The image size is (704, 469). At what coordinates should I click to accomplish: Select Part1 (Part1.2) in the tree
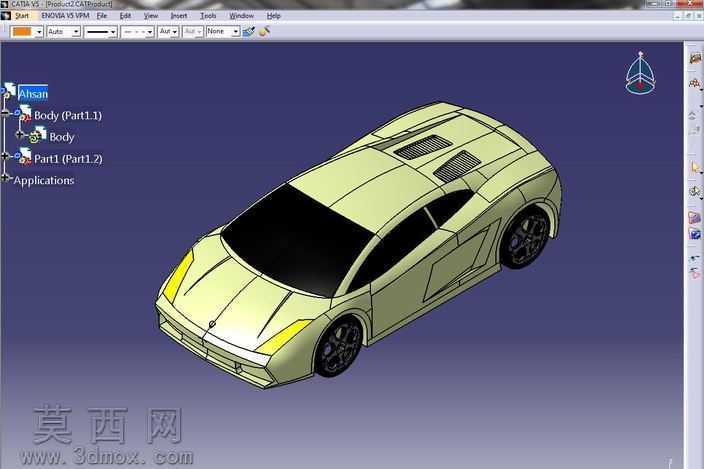pos(68,158)
